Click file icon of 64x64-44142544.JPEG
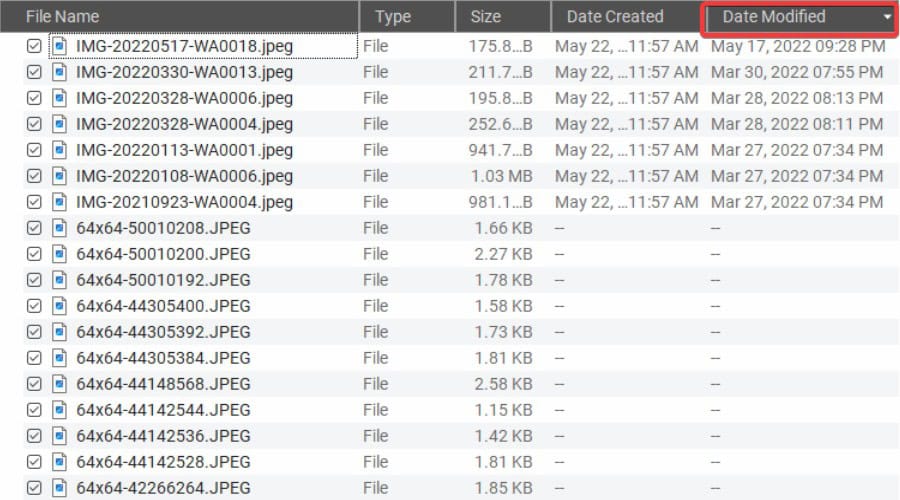The width and height of the screenshot is (900, 500). pyautogui.click(x=59, y=410)
